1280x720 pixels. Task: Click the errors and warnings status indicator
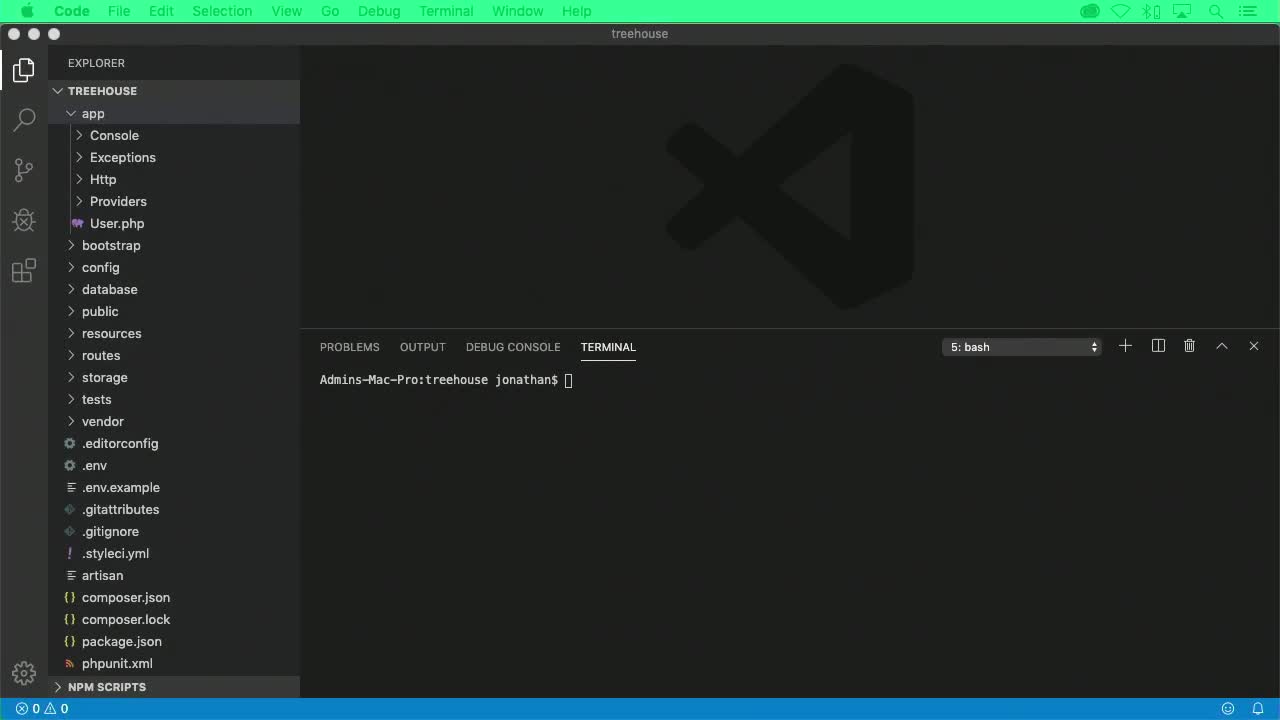click(x=42, y=709)
